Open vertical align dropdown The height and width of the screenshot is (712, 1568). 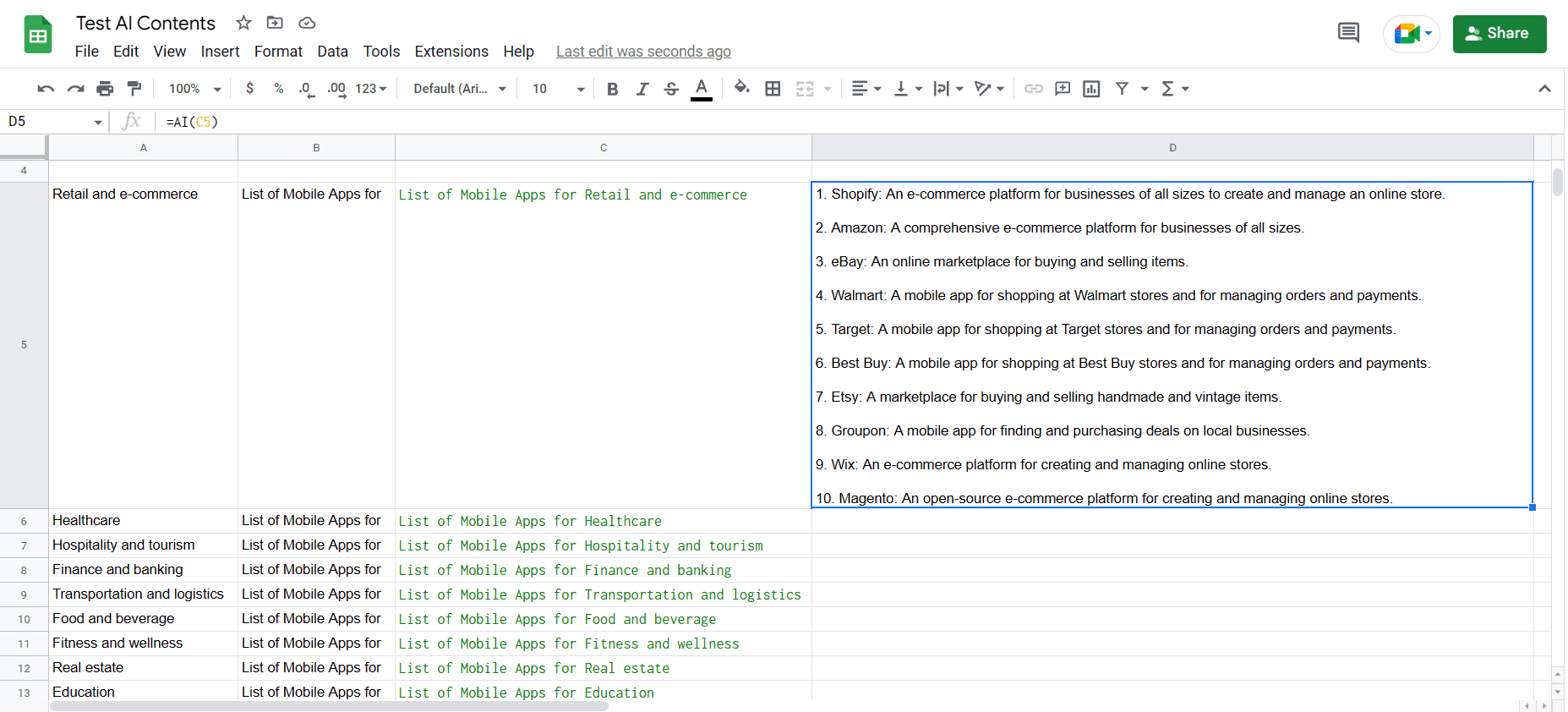point(908,89)
